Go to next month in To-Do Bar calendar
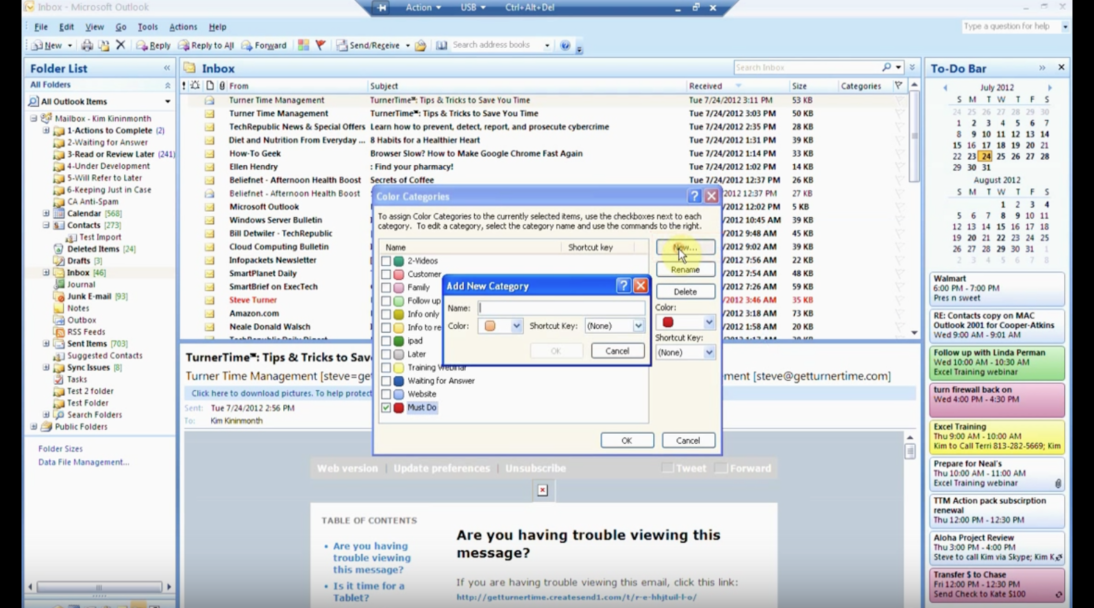The height and width of the screenshot is (608, 1094). tap(1049, 88)
